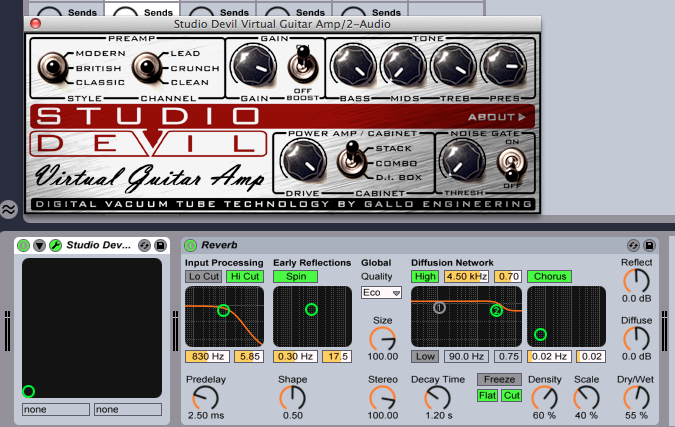Viewport: 675px width, 427px height.
Task: Toggle the Chorus button
Action: coord(550,276)
